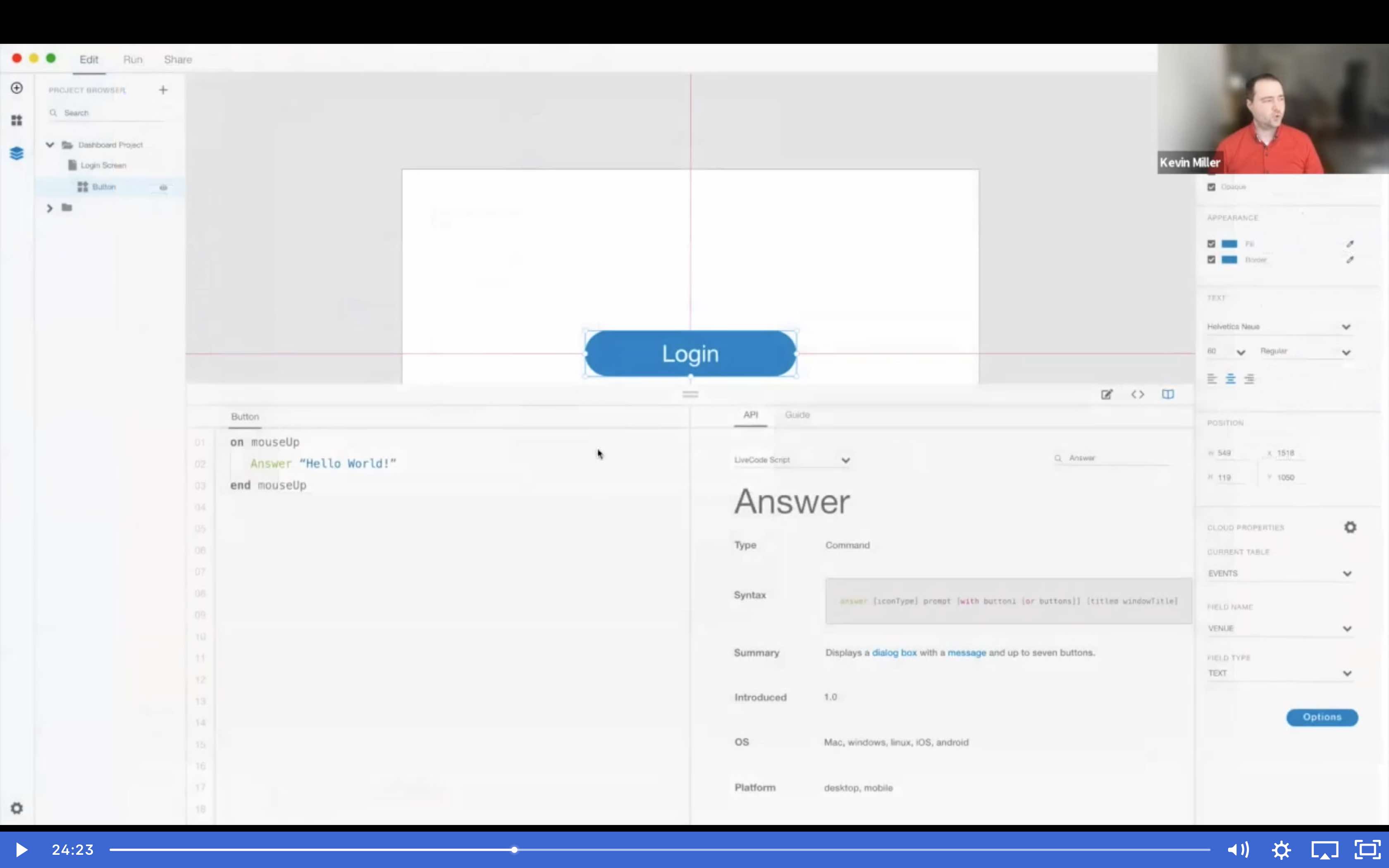This screenshot has height=868, width=1389.
Task: Open settings gear at bottom of left sidebar
Action: click(x=17, y=808)
